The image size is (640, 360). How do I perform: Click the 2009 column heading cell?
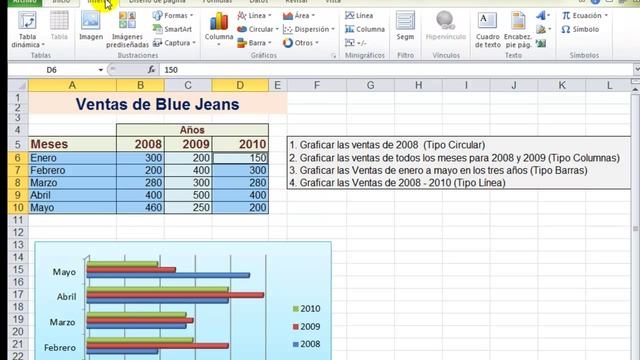pos(188,144)
